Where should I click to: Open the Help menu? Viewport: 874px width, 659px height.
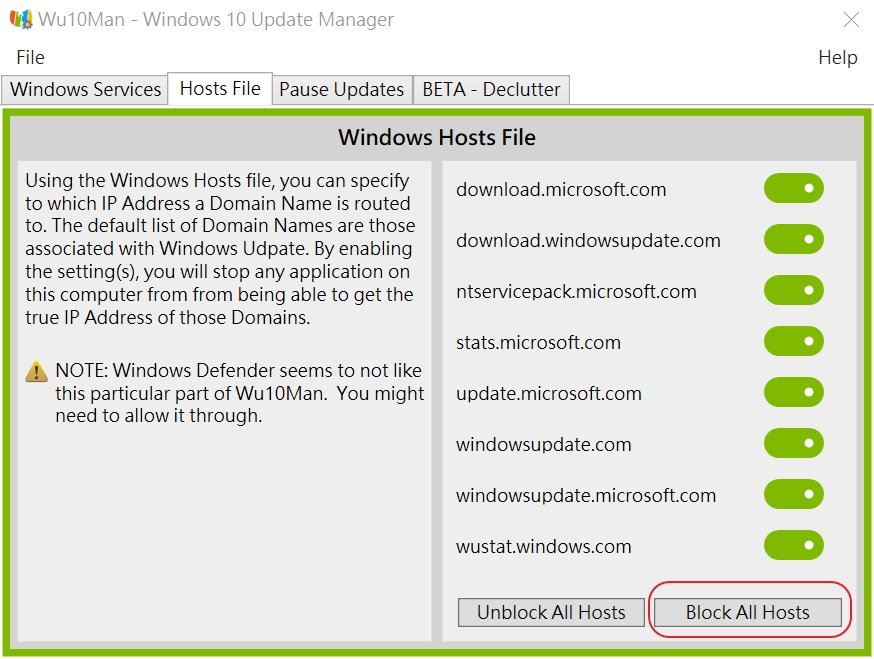pyautogui.click(x=837, y=57)
